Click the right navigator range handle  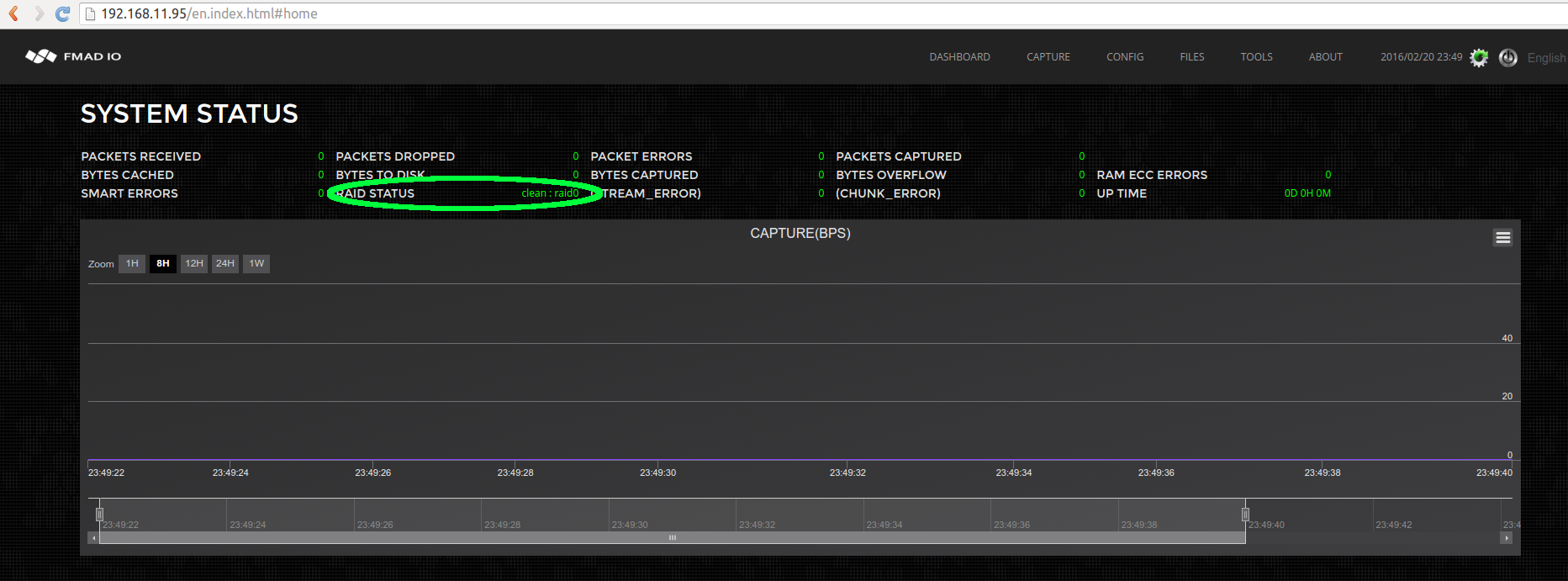point(1245,515)
